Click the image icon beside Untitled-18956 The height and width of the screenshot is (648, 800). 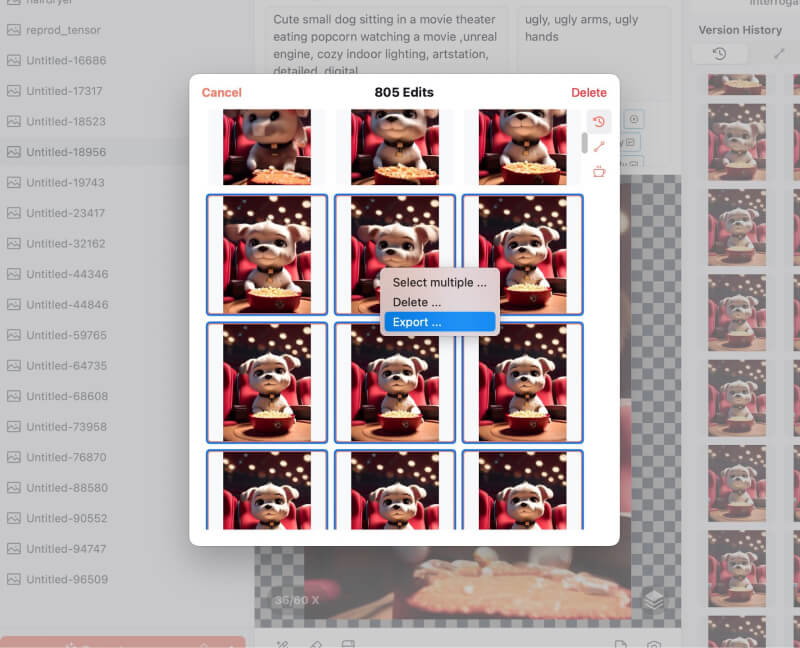coord(13,152)
